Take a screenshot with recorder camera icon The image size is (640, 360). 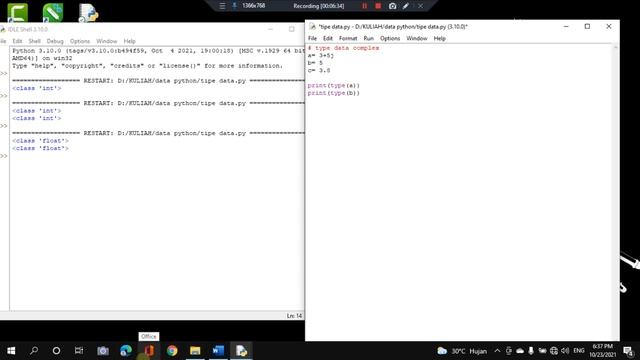coord(392,6)
